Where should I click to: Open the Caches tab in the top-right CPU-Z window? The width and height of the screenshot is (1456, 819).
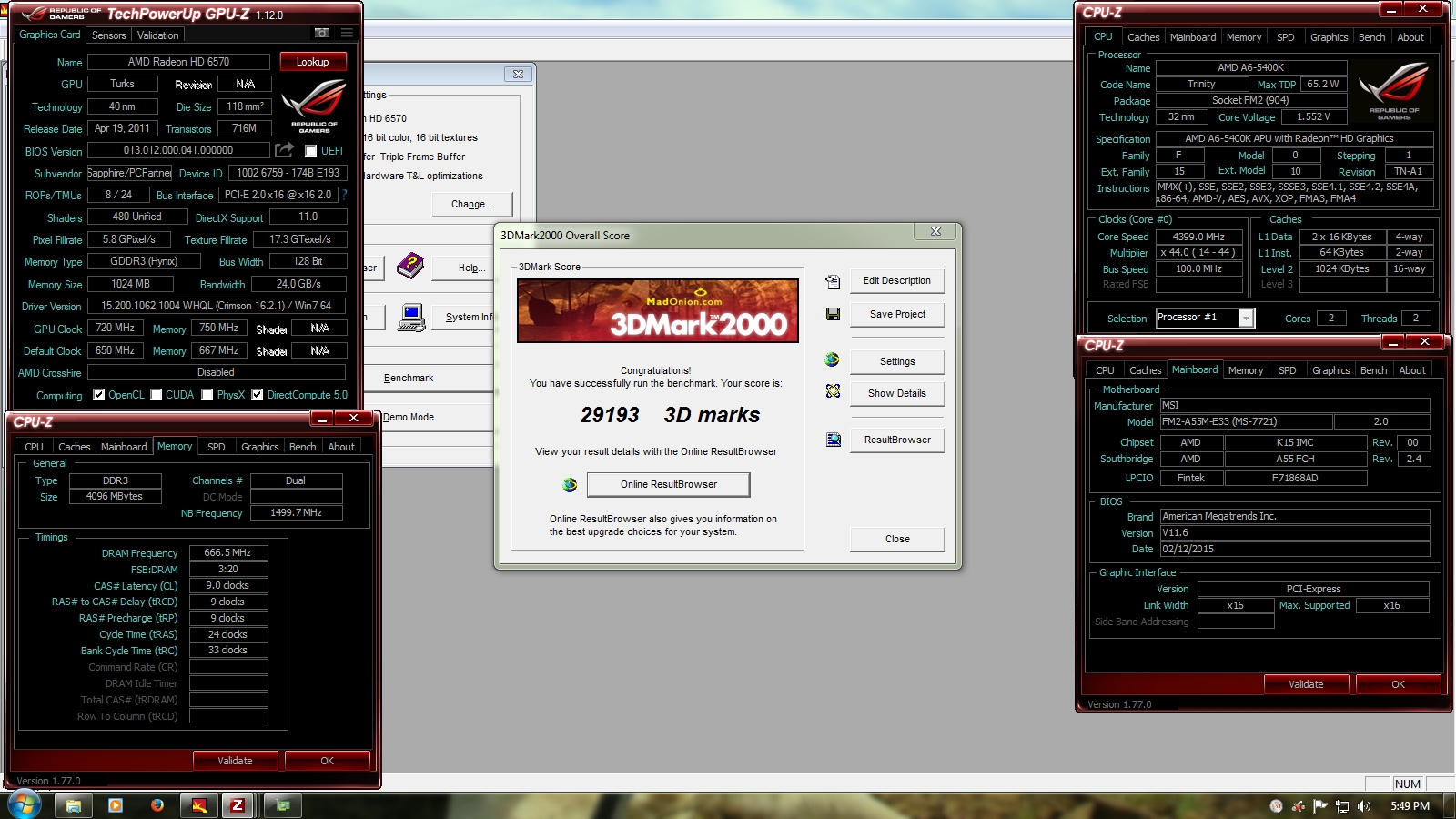click(1144, 37)
